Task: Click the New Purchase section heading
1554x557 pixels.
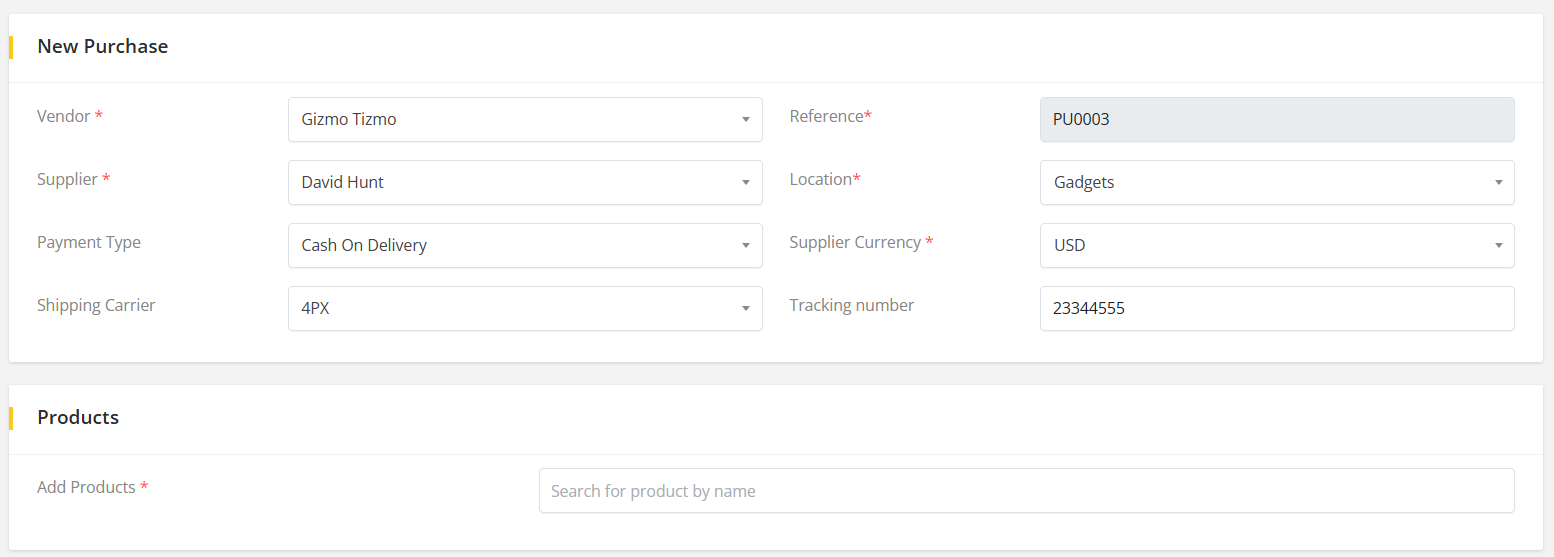Action: [102, 46]
